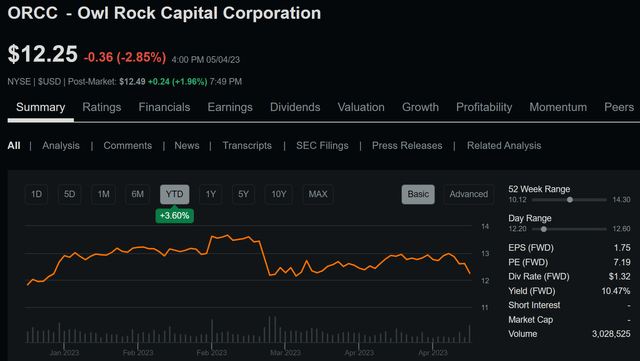Click the post-market price $12.49
The width and height of the screenshot is (640, 361).
pos(132,82)
